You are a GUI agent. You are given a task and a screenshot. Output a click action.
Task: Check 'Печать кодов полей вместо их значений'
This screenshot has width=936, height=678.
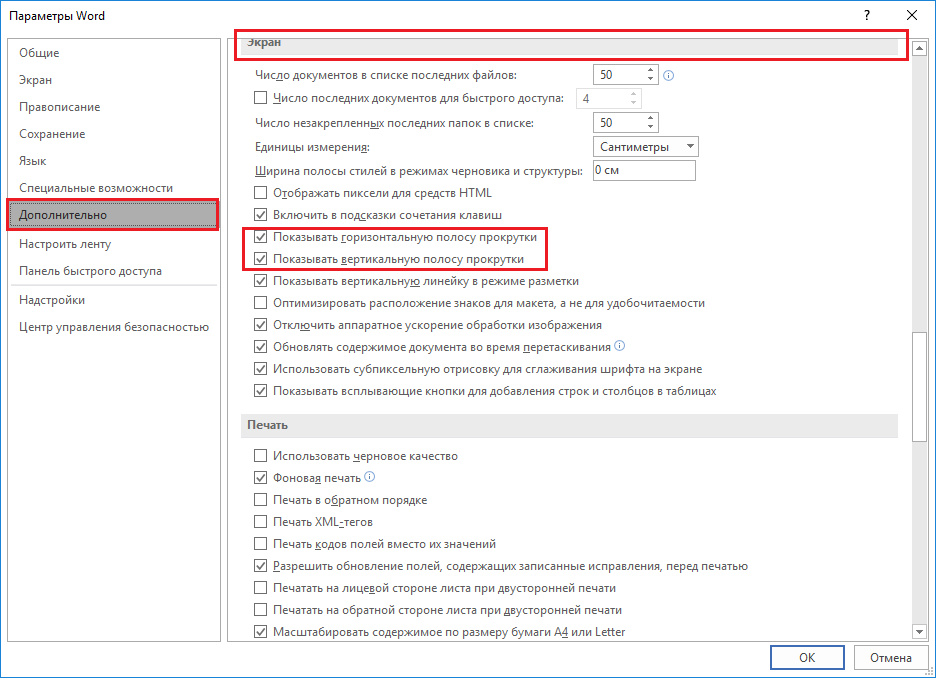260,544
